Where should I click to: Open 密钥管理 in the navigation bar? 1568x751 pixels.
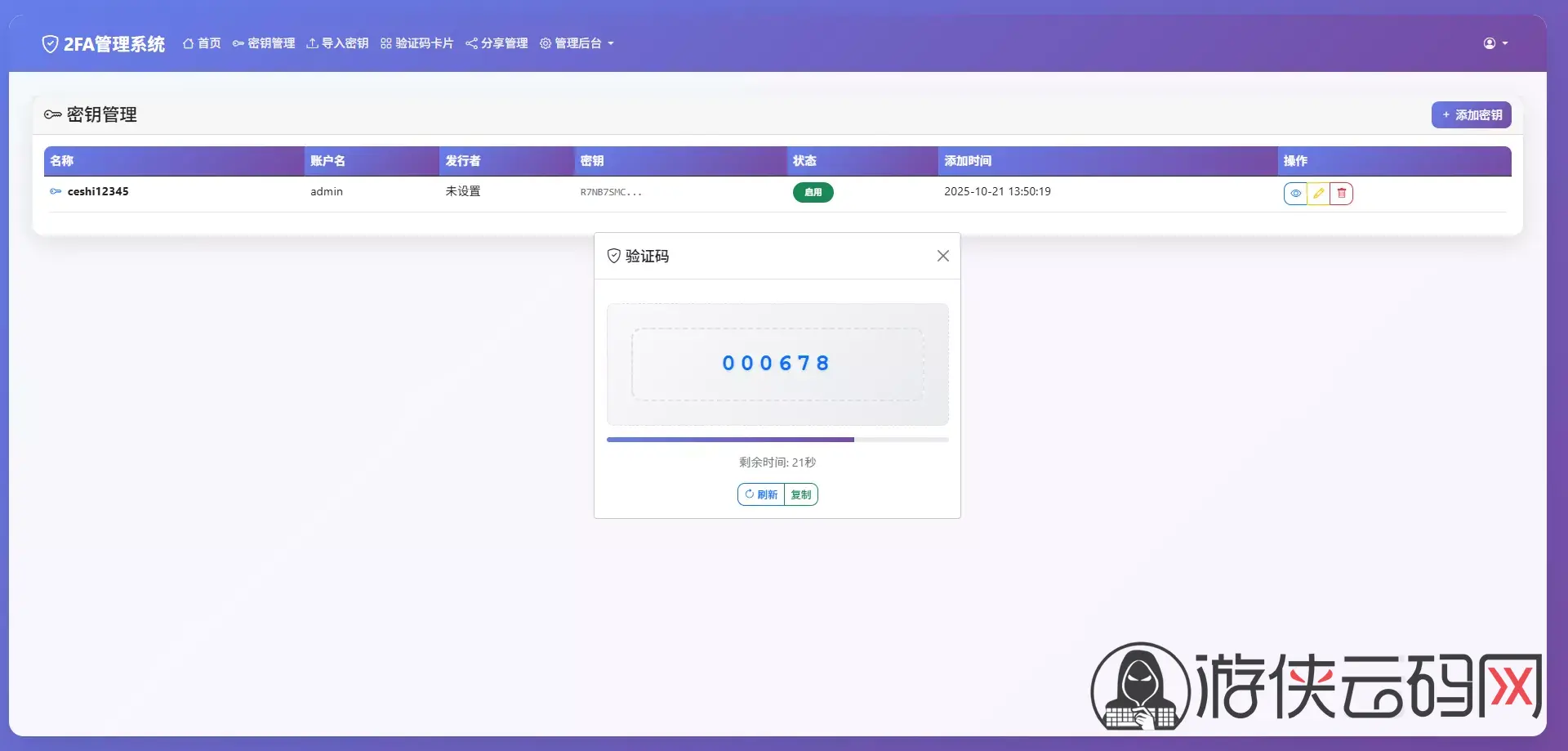click(x=264, y=43)
